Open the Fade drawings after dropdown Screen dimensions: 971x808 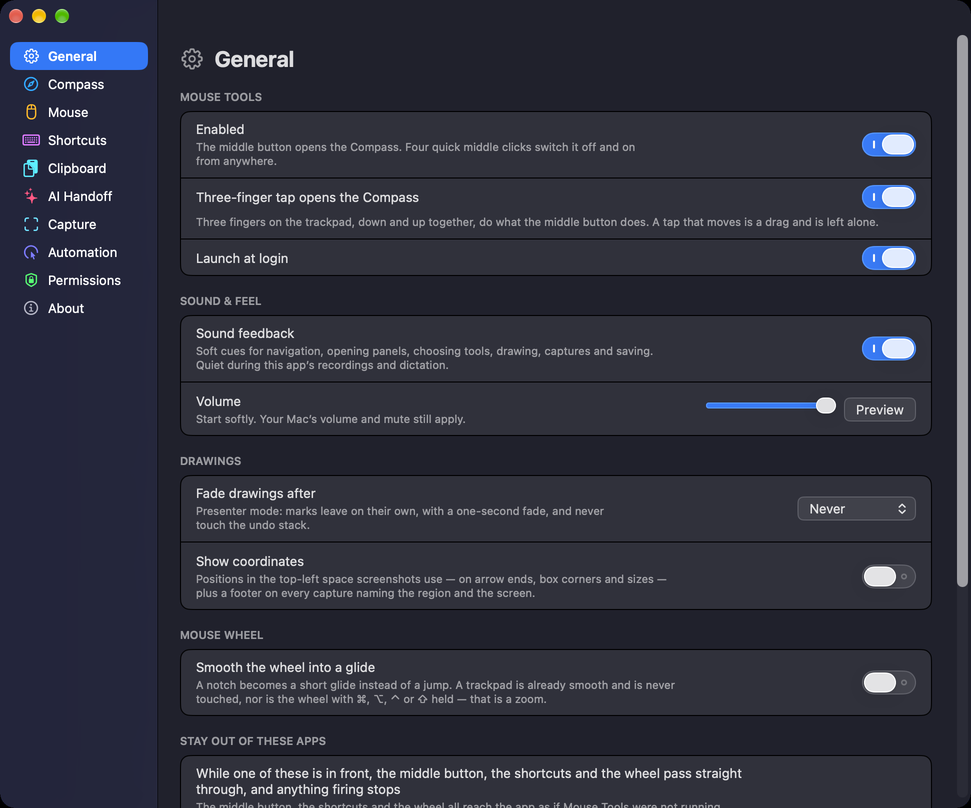click(x=856, y=509)
